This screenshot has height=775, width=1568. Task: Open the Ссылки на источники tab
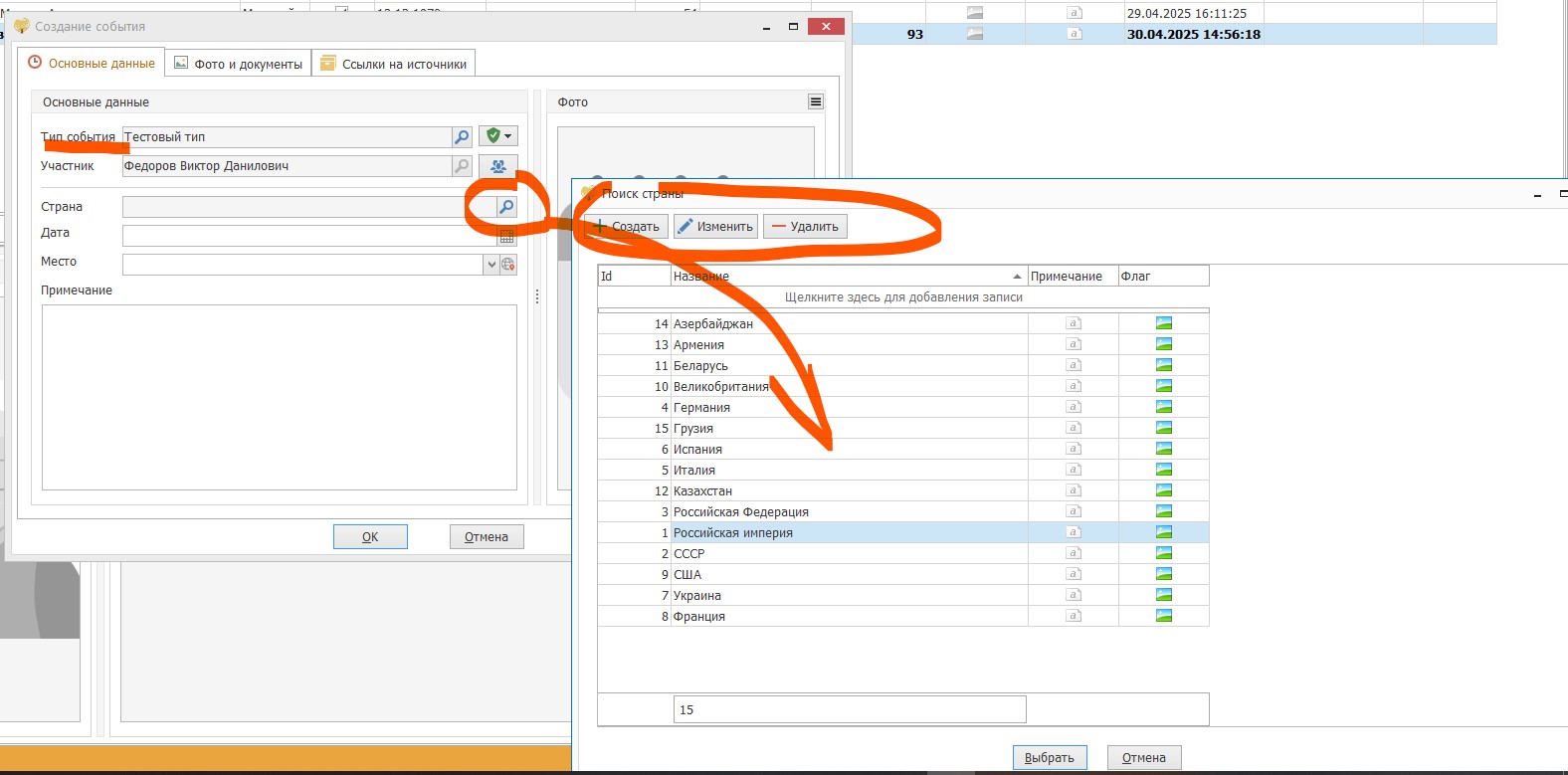point(394,64)
